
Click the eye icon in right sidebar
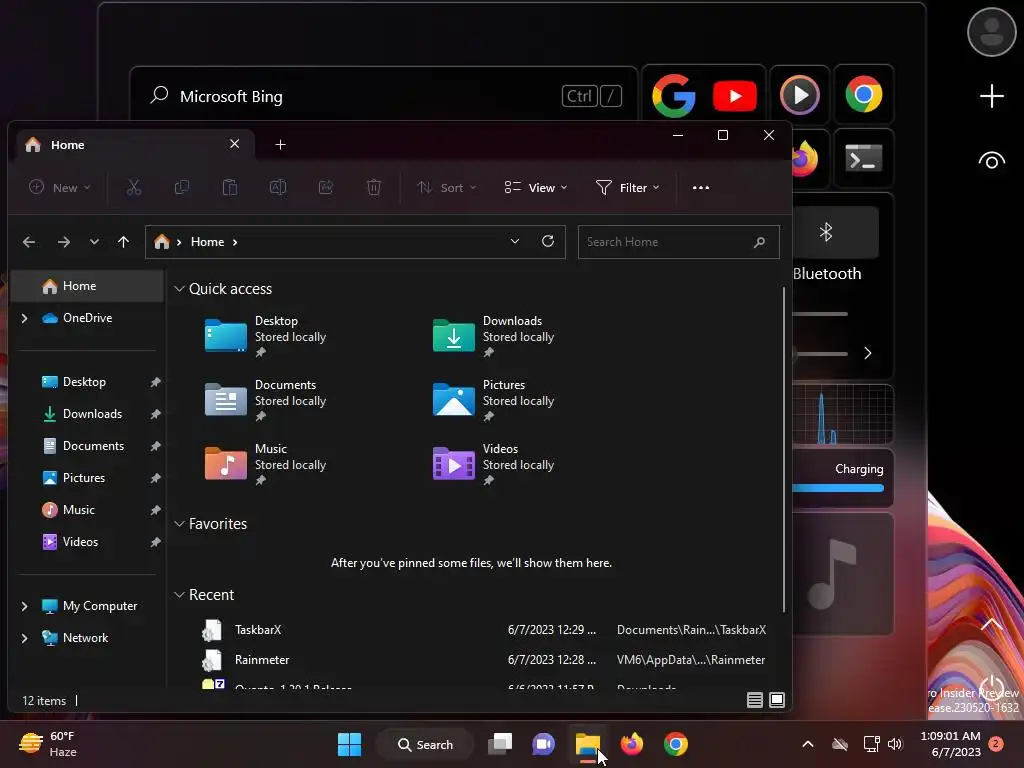click(991, 161)
